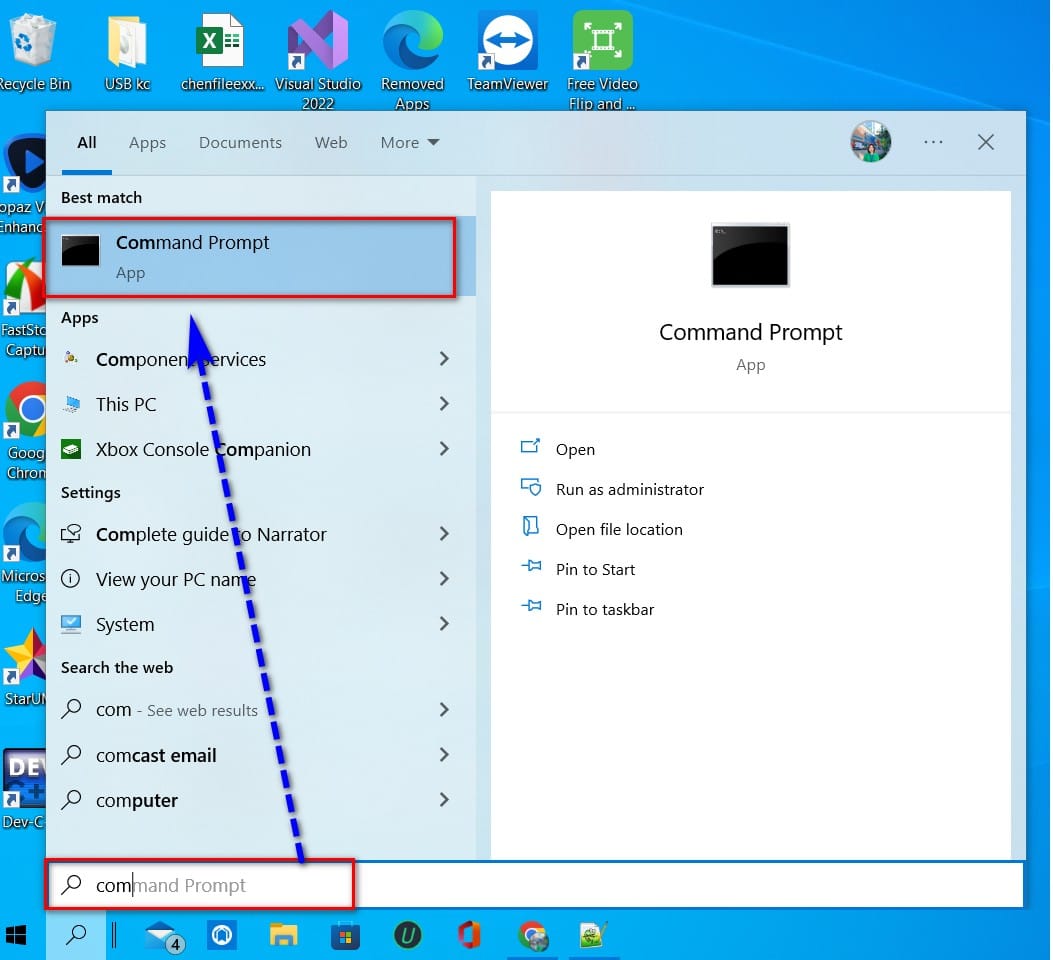Screen dimensions: 1053x960
Task: Expand the Xbox Console Companion chevron
Action: coord(444,448)
